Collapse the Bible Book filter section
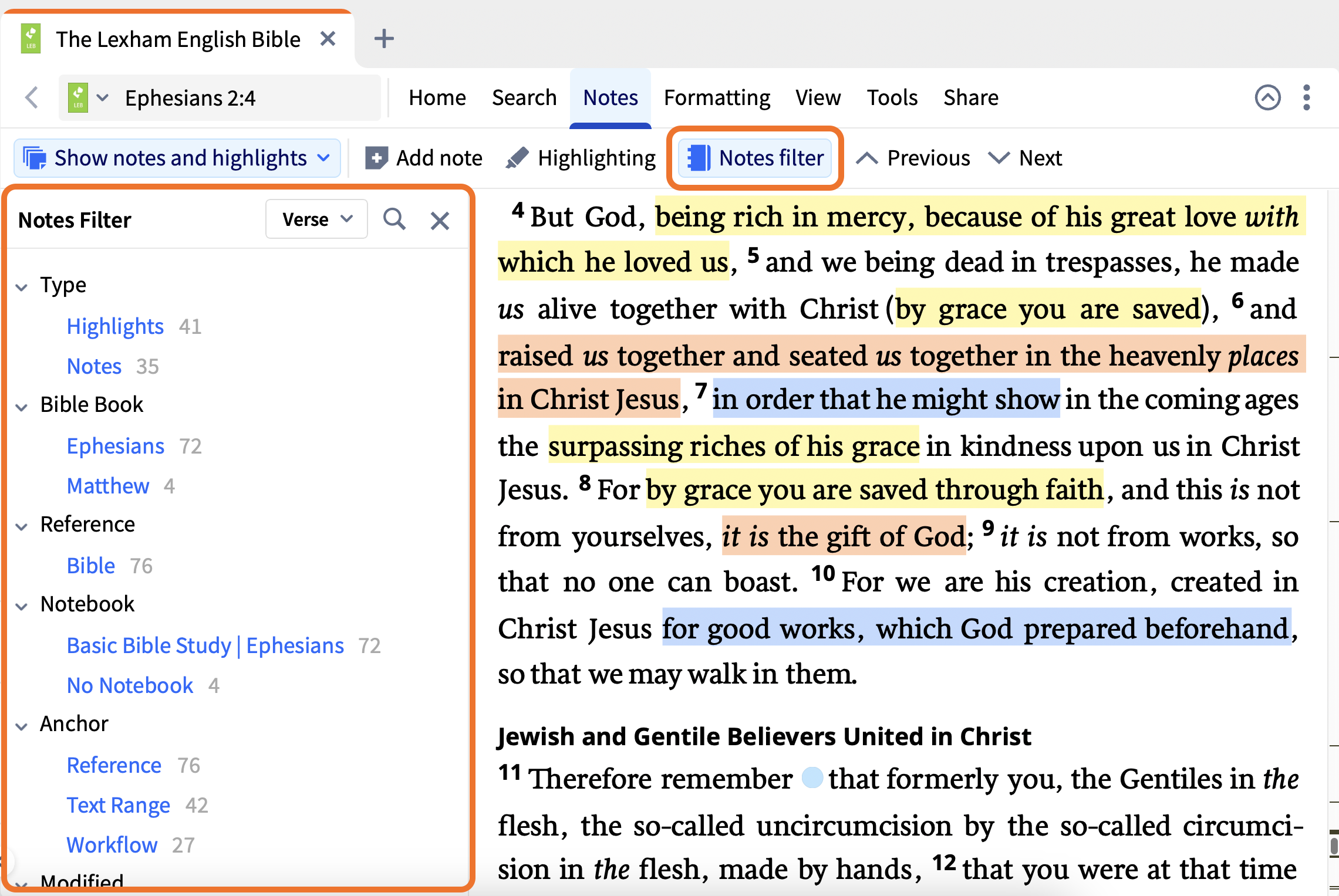1339x896 pixels. [x=22, y=407]
